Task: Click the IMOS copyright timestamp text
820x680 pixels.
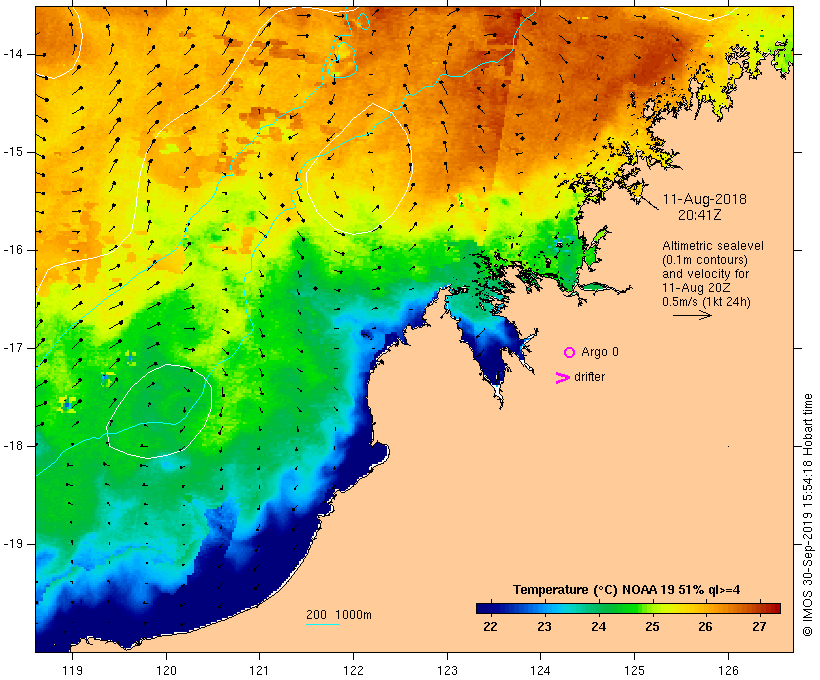Action: (808, 515)
